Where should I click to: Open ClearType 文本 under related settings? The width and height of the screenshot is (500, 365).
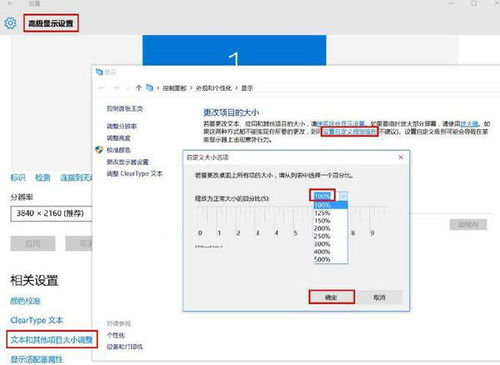click(x=37, y=320)
